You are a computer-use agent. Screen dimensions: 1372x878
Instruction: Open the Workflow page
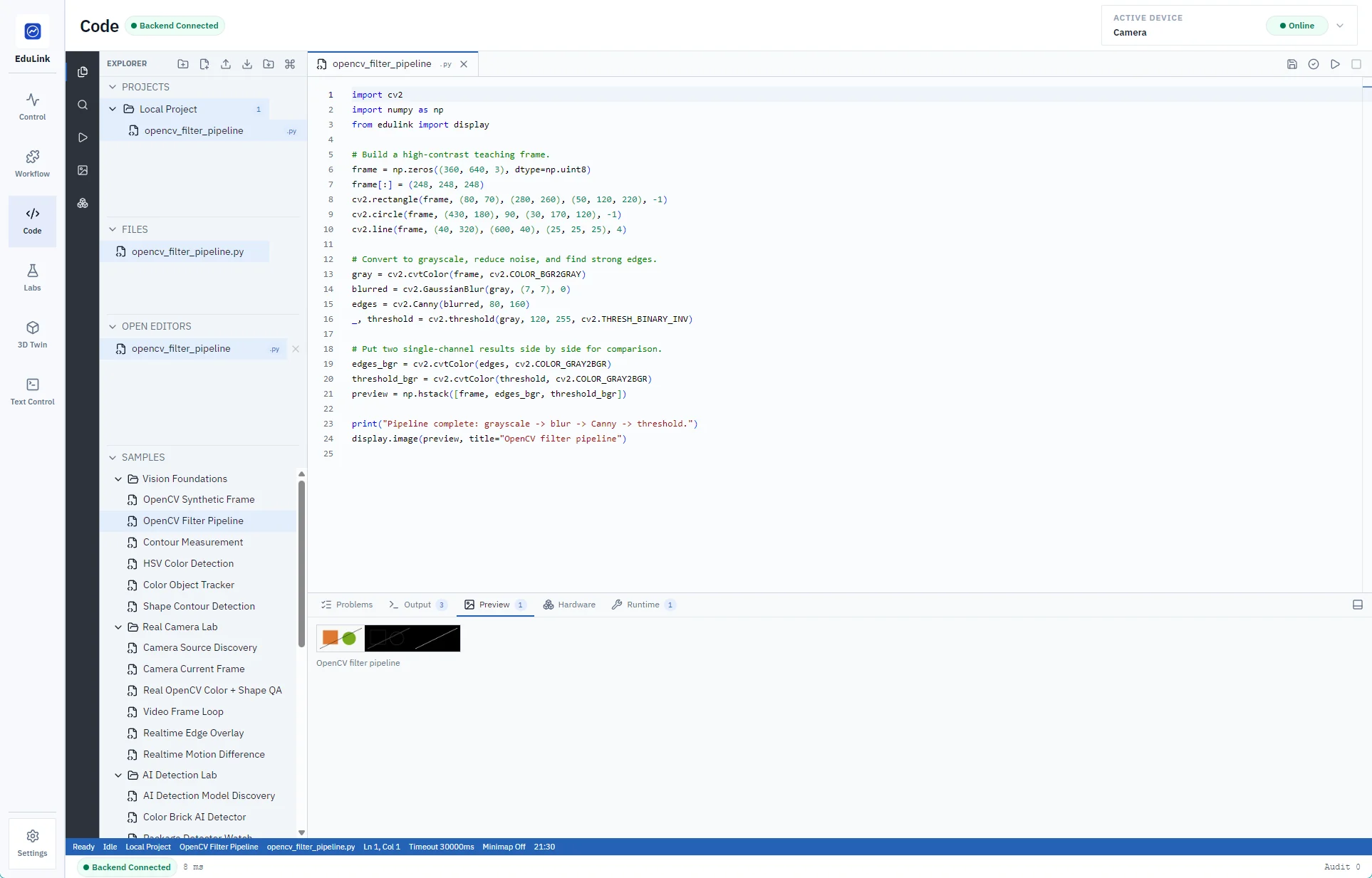tap(32, 164)
